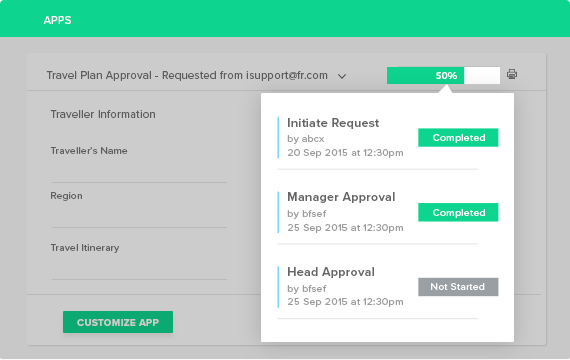Click 'by abcx' text
The image size is (570, 360).
tap(306, 139)
